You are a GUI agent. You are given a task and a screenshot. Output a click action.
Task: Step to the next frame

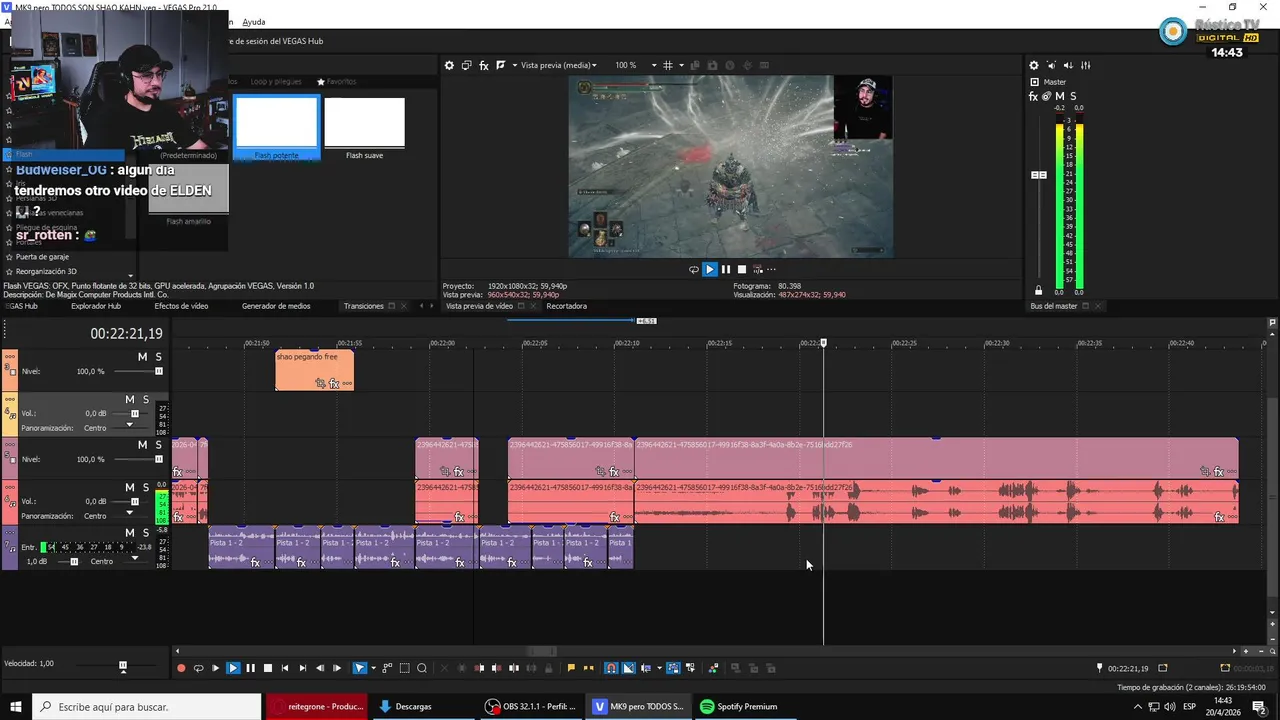[337, 668]
